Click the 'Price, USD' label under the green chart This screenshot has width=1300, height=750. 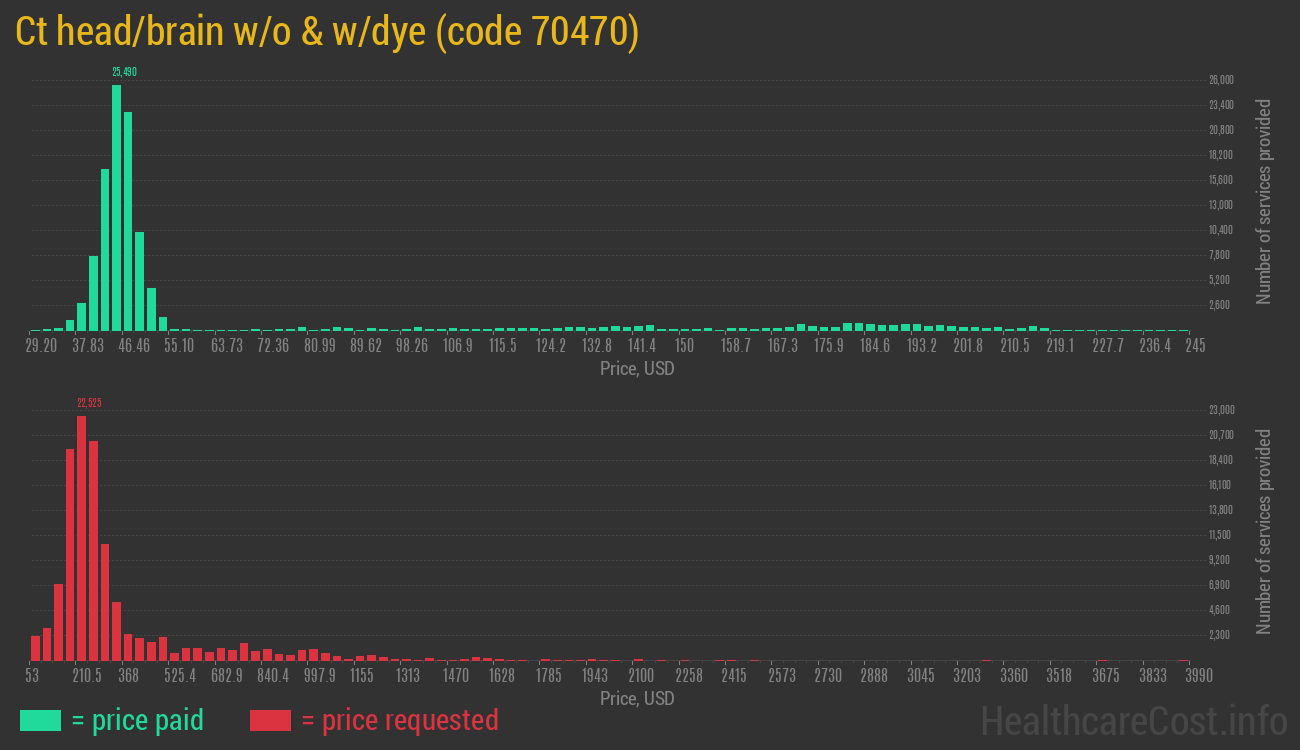point(637,368)
